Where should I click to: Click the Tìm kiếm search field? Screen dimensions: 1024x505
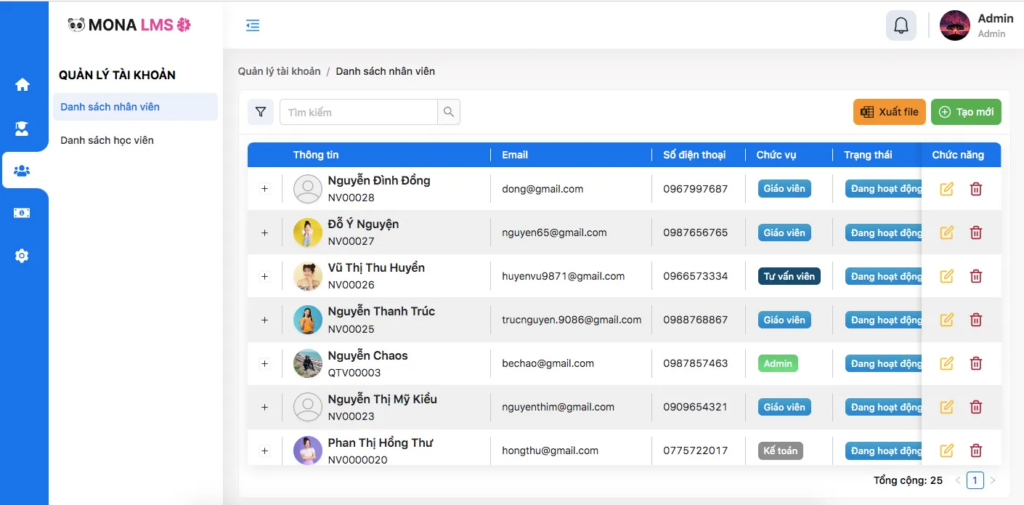pyautogui.click(x=359, y=112)
